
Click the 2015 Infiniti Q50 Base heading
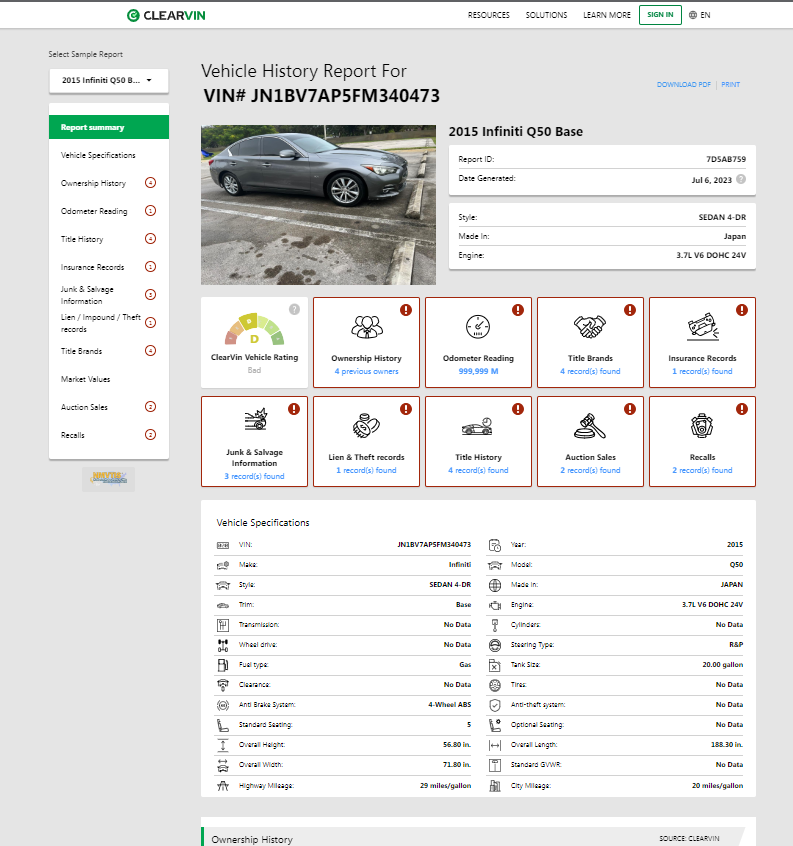click(x=516, y=132)
